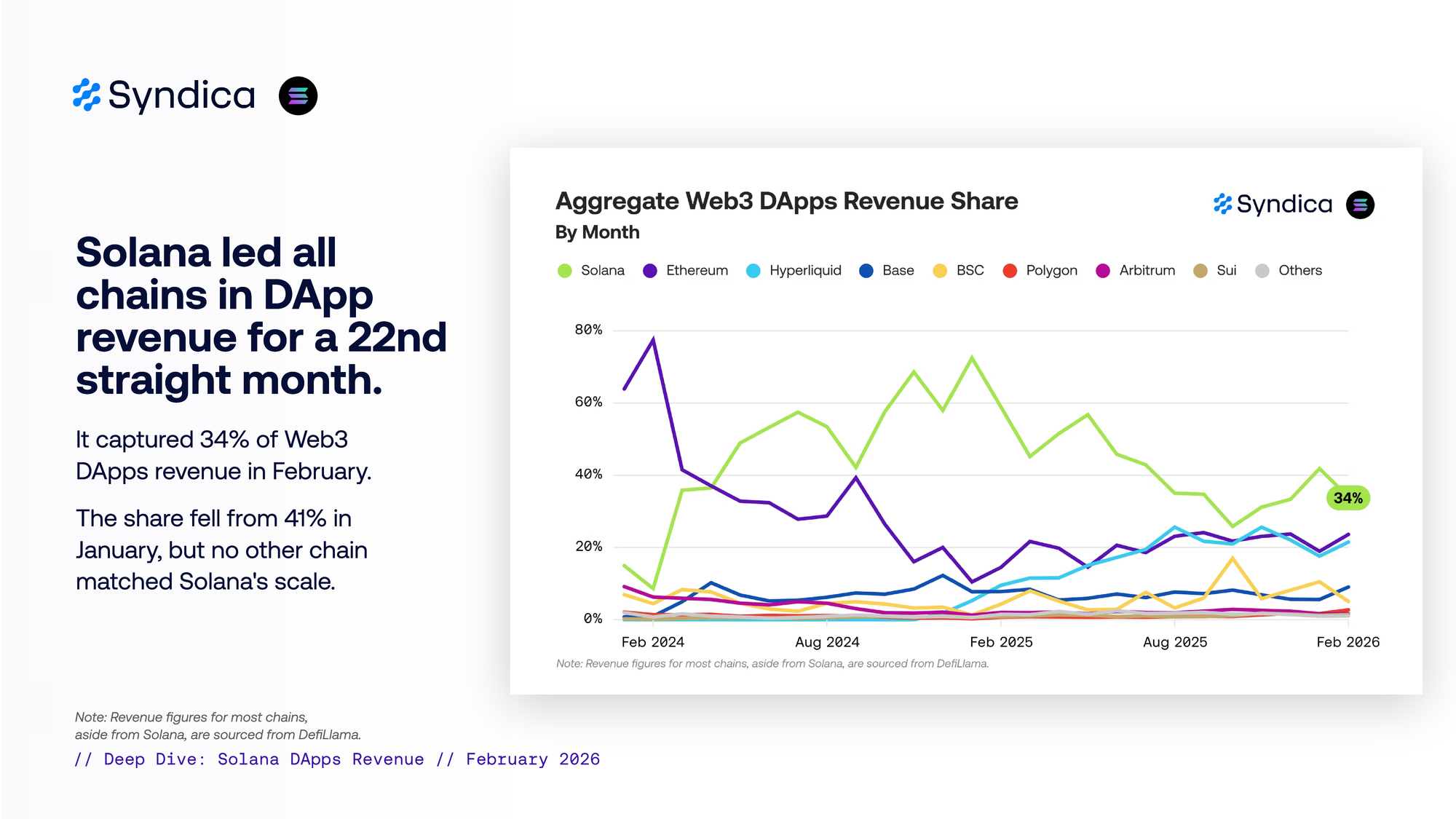Click the Sui legend color dot

[1200, 271]
